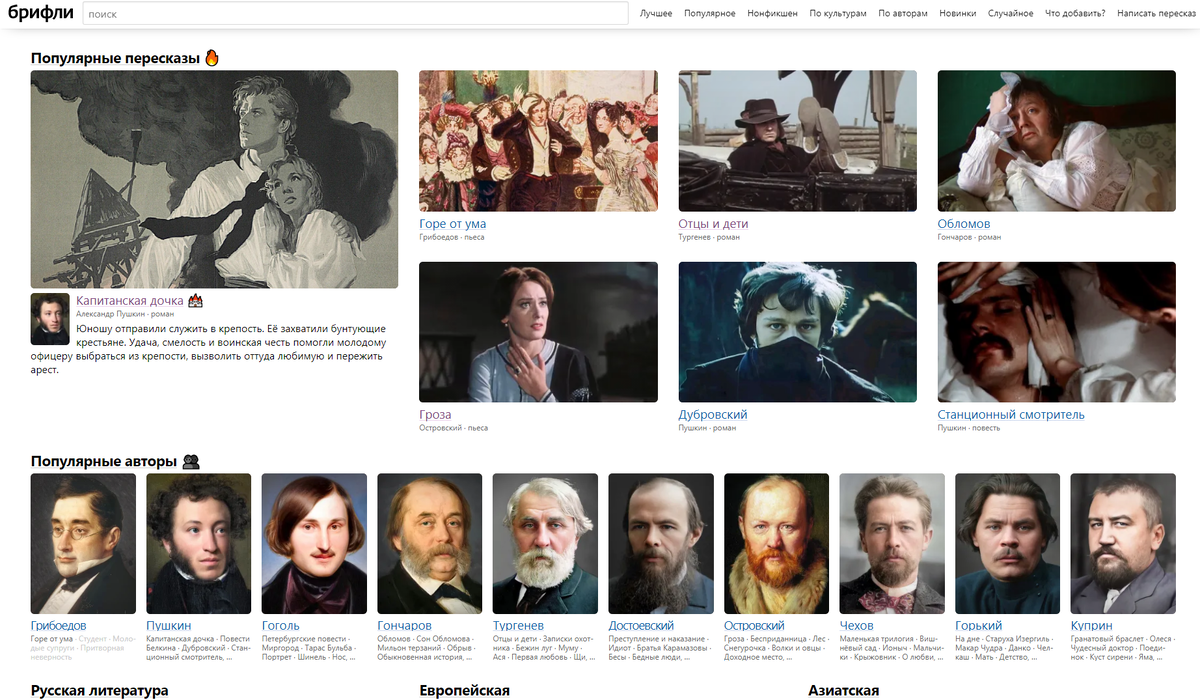Click the Станционный смотритель title link

pos(1011,415)
